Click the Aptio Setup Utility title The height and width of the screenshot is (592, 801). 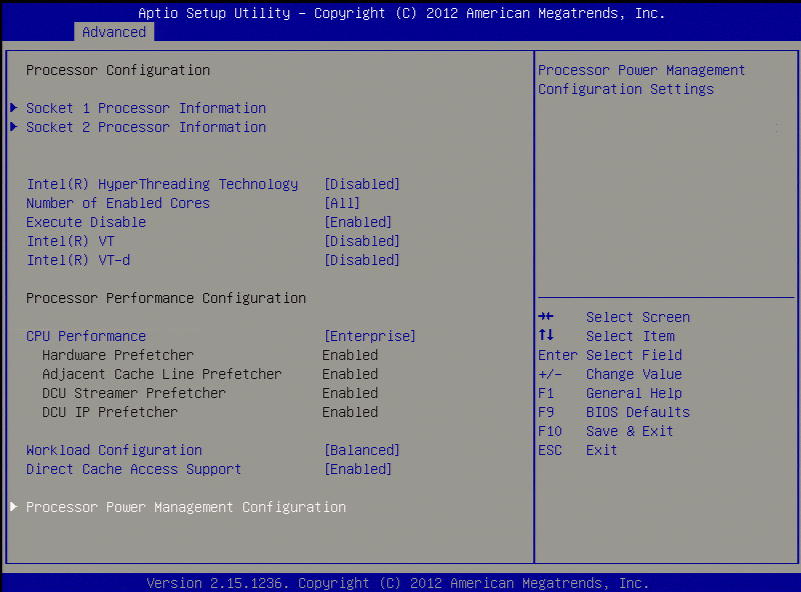coord(402,13)
